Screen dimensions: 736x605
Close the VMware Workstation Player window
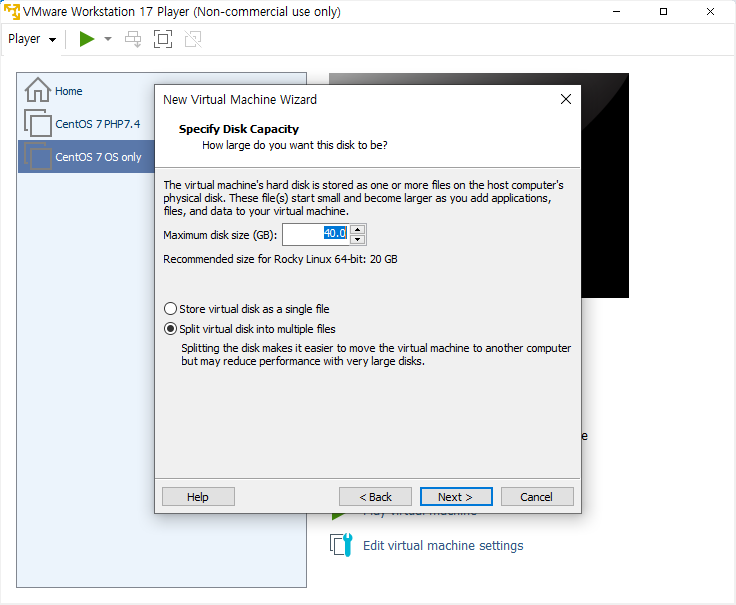click(710, 11)
